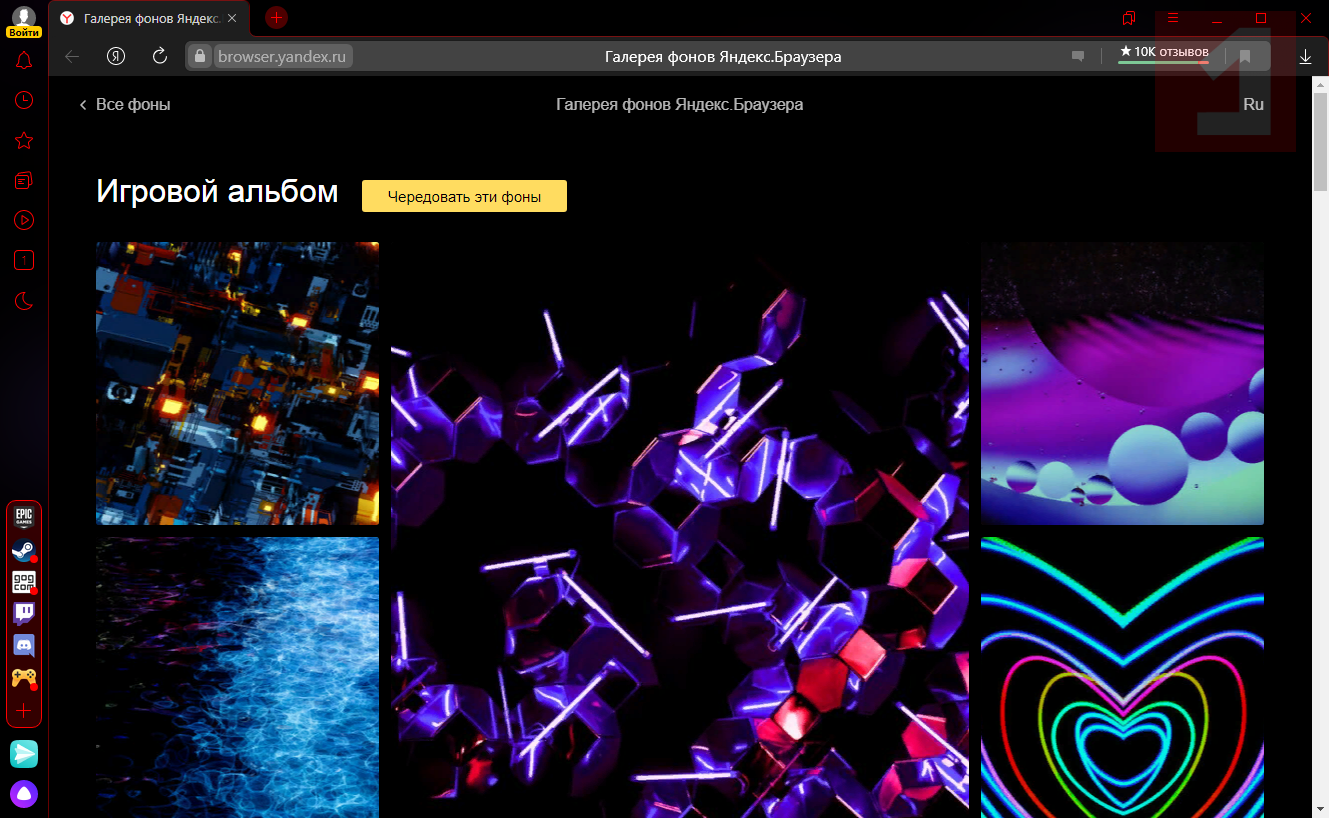The image size is (1329, 818).
Task: Open the collections icon in the sidebar
Action: point(24,180)
